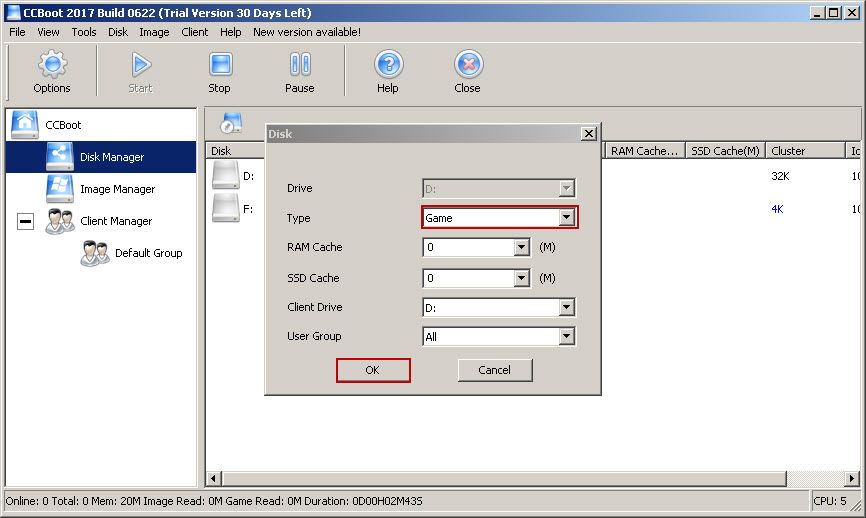Click the RAM Cache column header
866x518 pixels.
coord(645,151)
